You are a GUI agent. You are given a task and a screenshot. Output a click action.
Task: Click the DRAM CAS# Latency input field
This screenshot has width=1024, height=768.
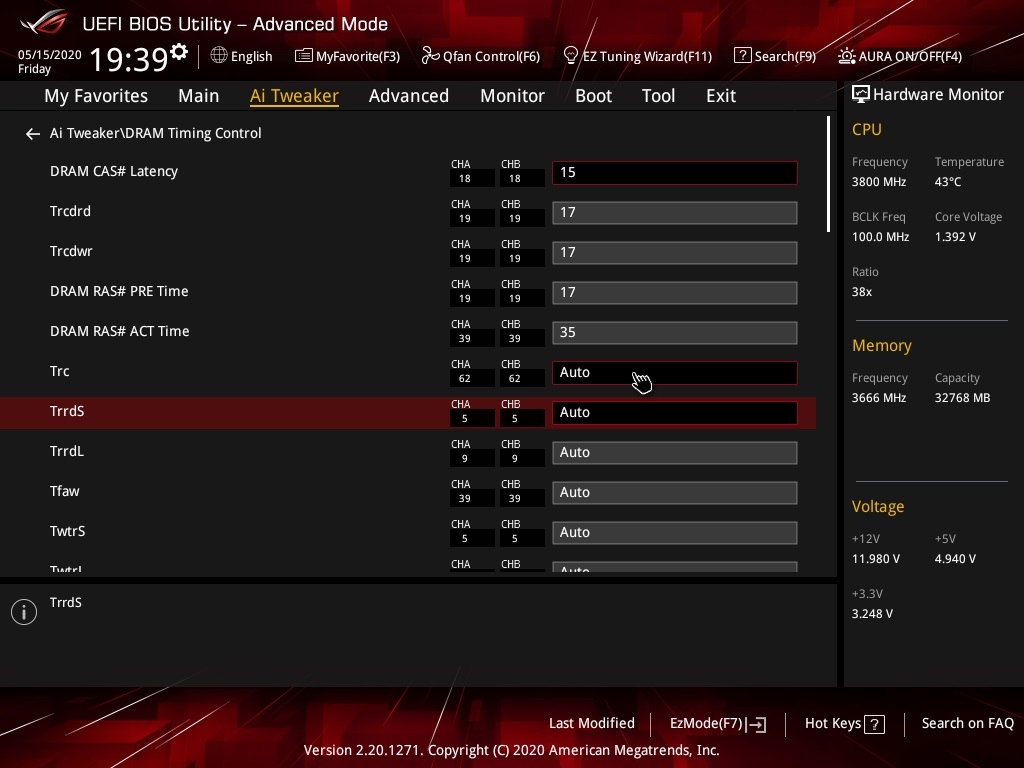pyautogui.click(x=674, y=172)
